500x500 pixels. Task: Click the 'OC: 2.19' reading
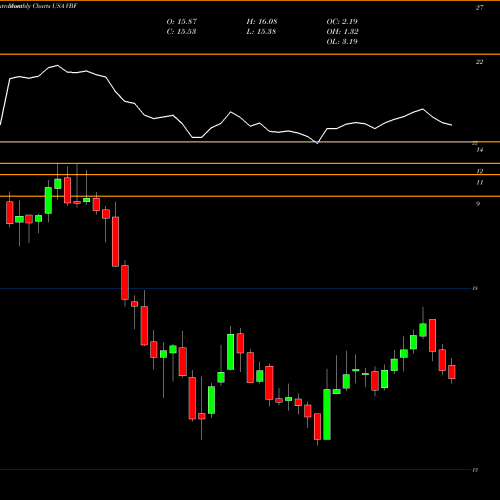(342, 22)
